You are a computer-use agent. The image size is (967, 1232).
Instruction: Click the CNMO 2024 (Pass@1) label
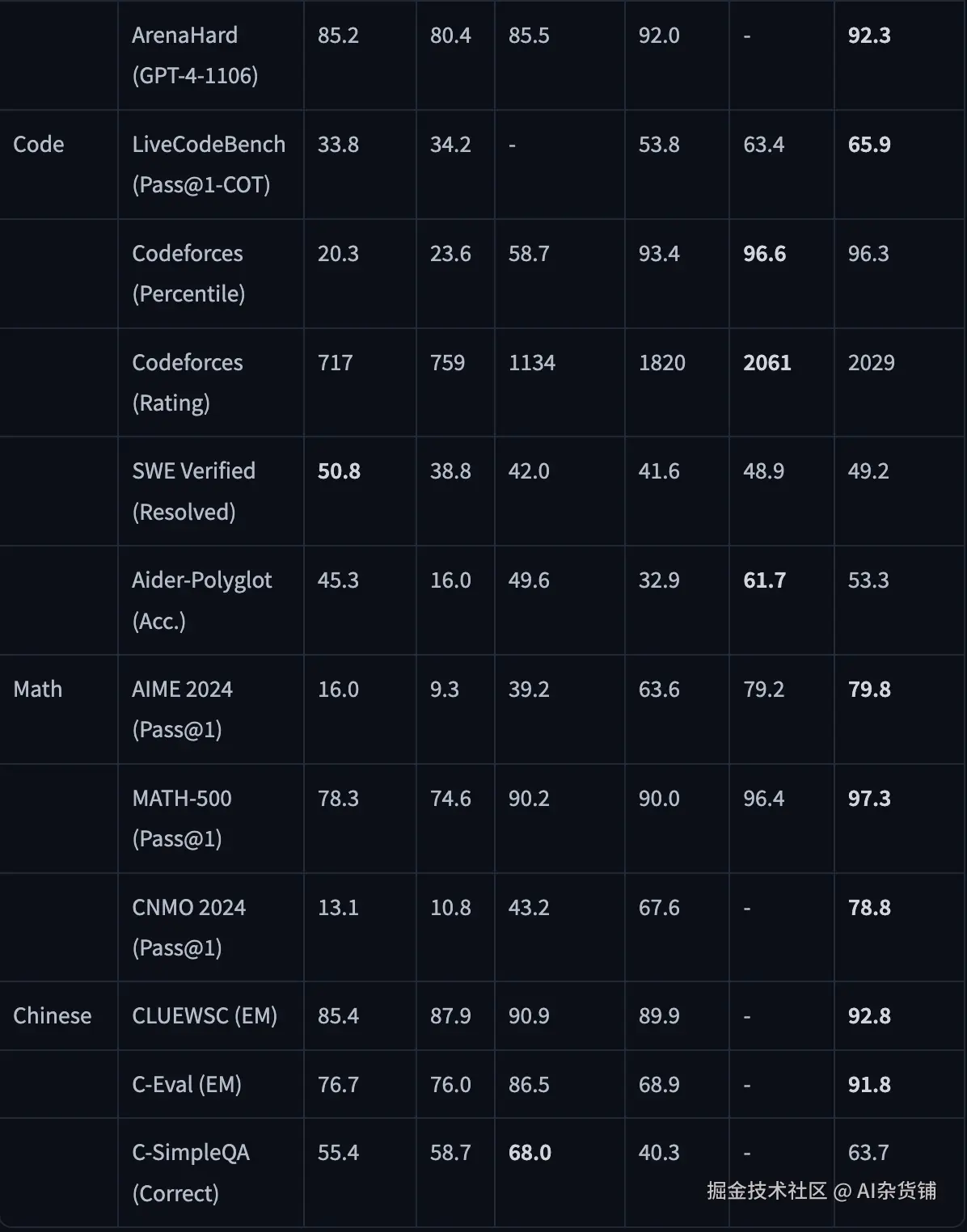pyautogui.click(x=189, y=927)
